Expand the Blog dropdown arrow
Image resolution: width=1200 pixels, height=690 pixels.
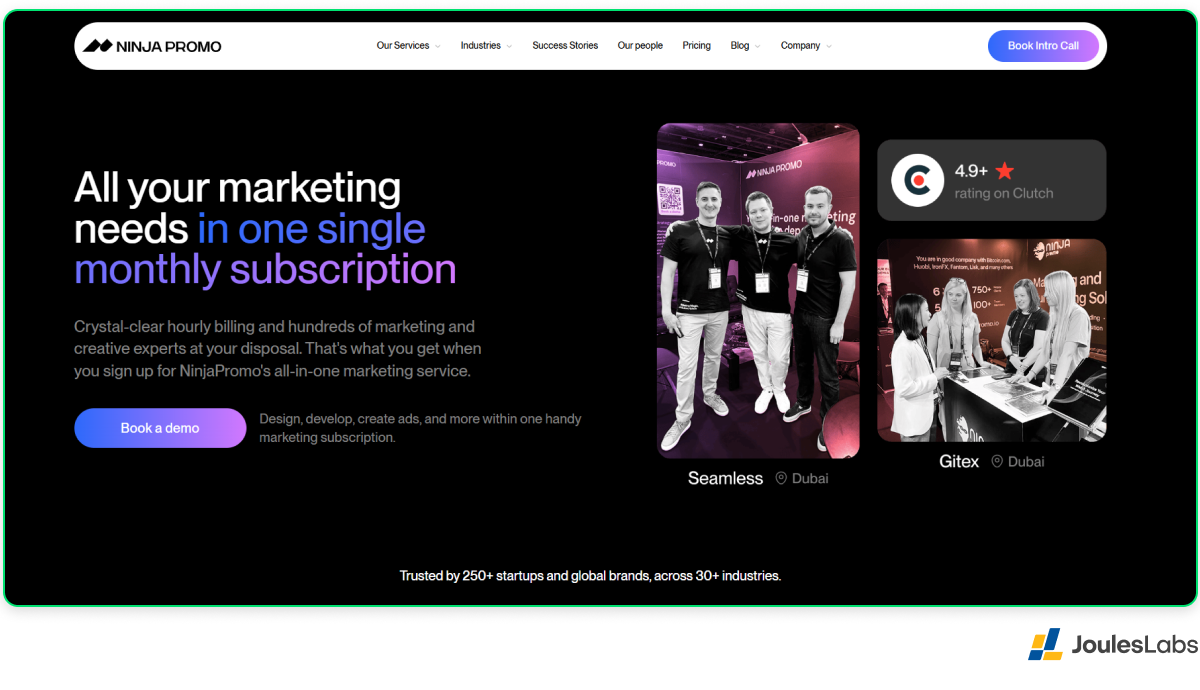pos(757,46)
